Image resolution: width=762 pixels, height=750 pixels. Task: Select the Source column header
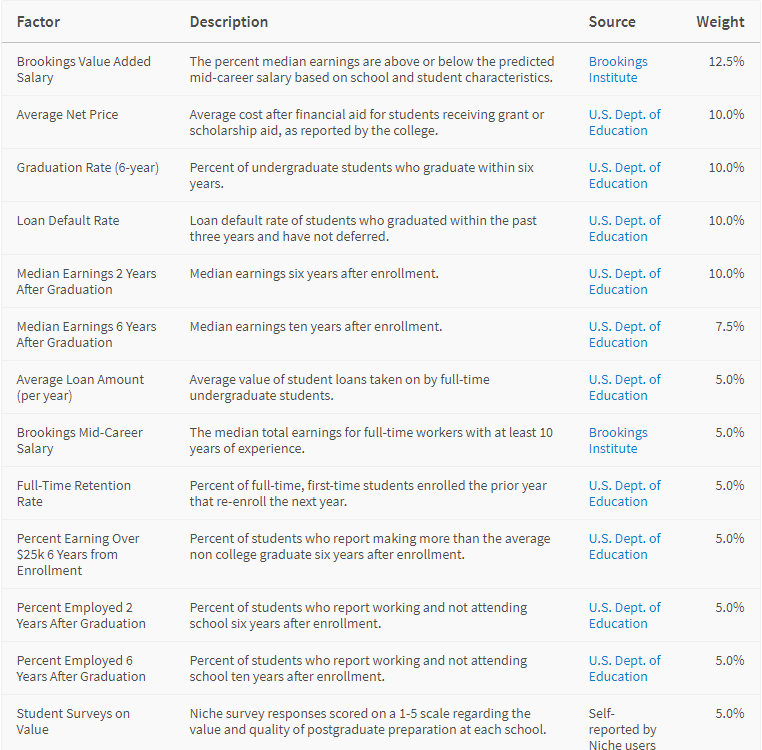(612, 22)
